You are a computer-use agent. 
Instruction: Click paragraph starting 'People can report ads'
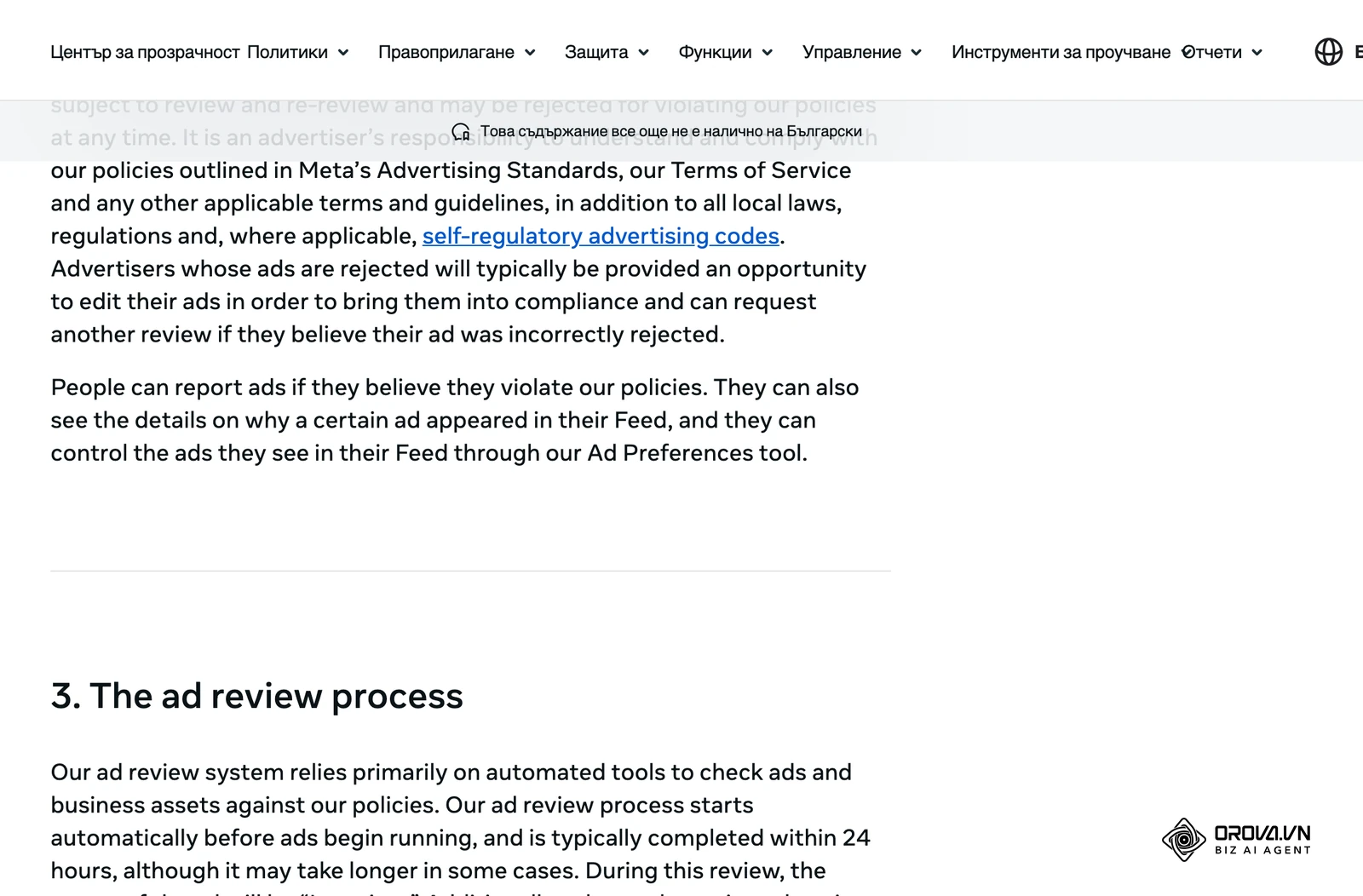pyautogui.click(x=455, y=420)
